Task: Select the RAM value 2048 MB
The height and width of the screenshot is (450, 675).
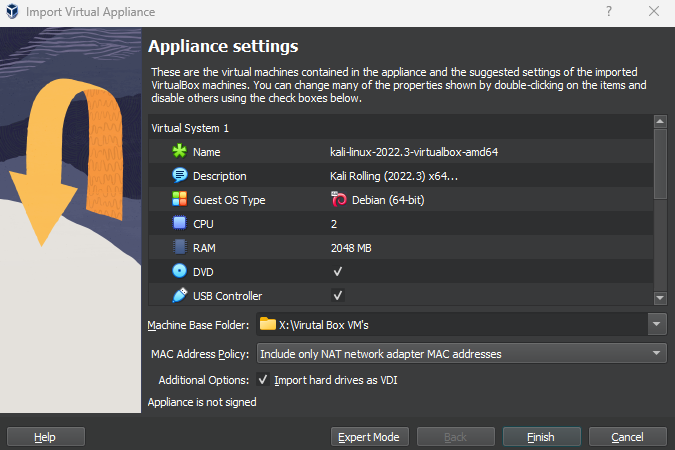Action: (x=351, y=248)
